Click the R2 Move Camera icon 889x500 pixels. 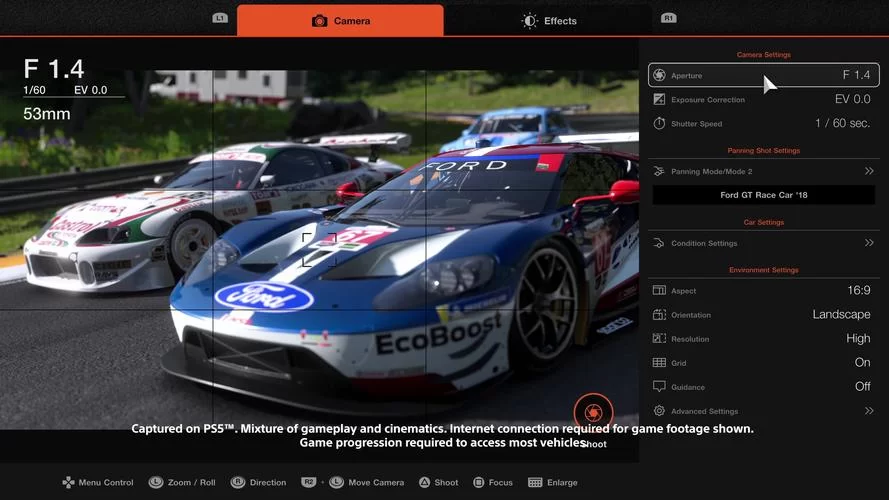point(308,482)
